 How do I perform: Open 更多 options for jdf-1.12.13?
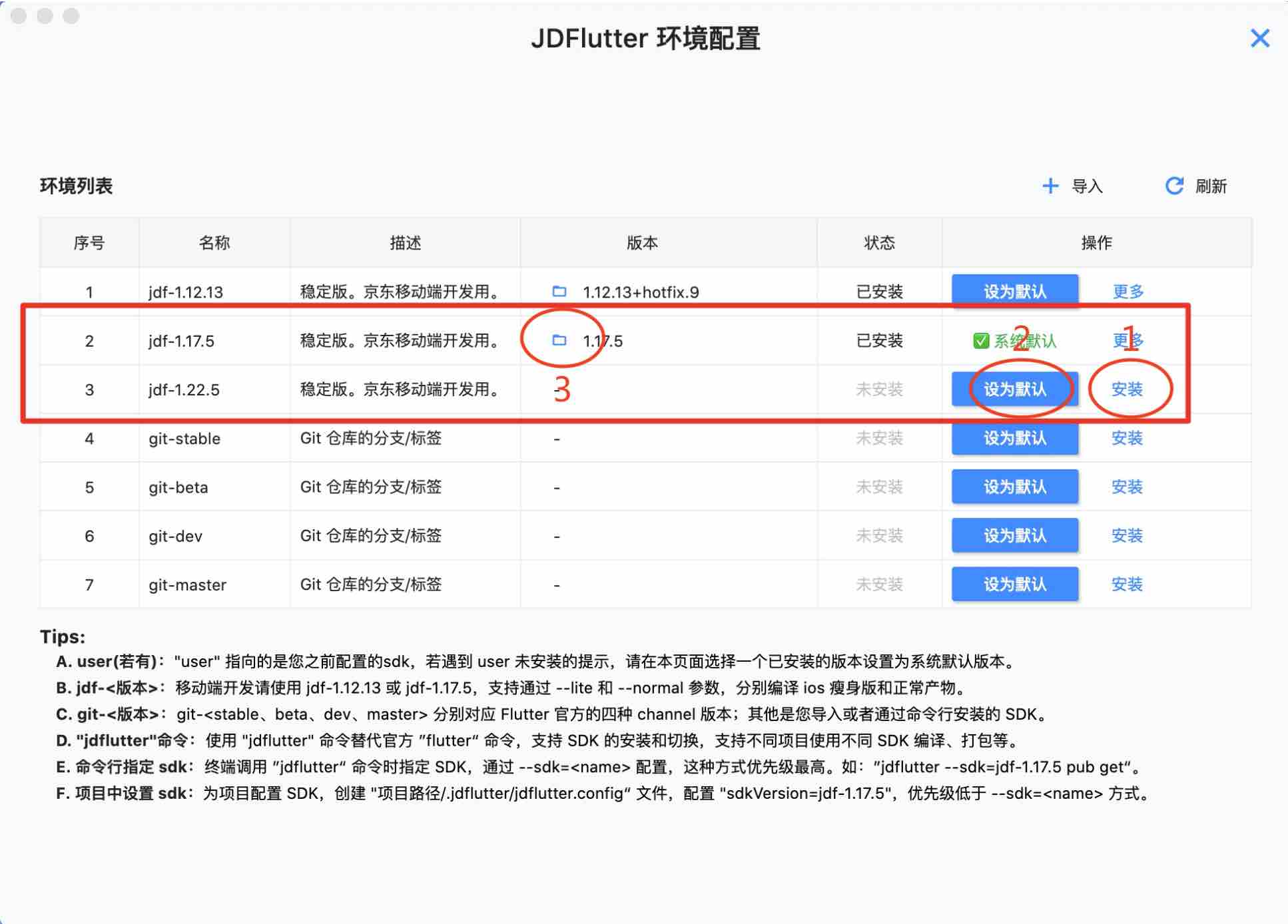point(1127,291)
